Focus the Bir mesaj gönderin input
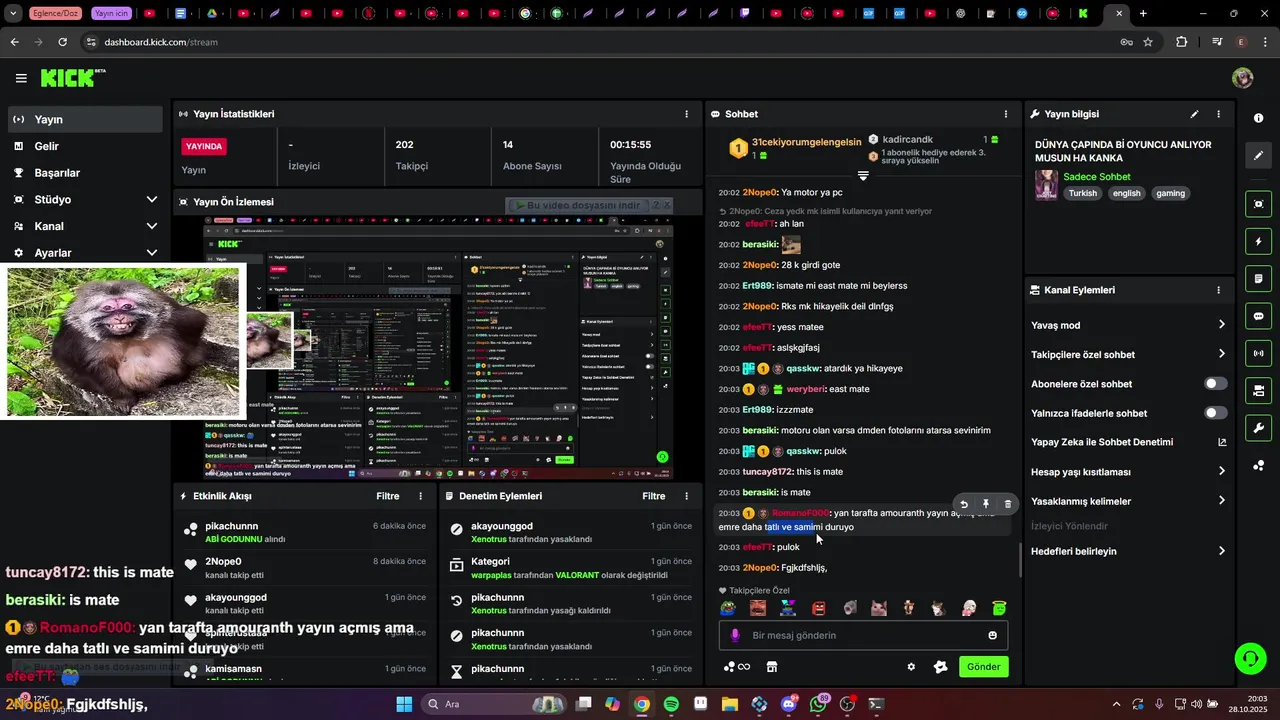The image size is (1280, 720). pos(863,635)
